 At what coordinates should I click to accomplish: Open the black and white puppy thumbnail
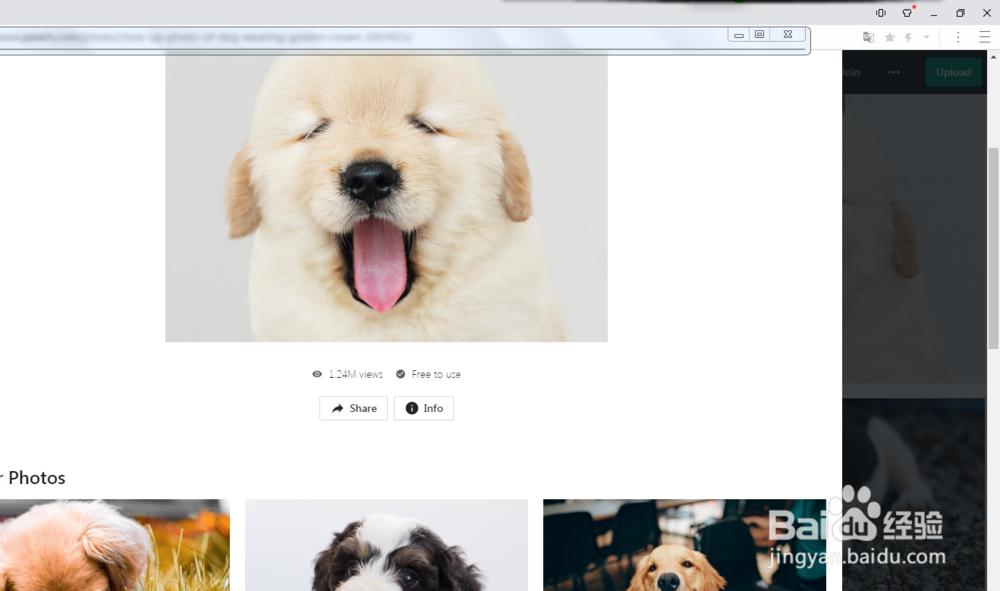[x=386, y=545]
